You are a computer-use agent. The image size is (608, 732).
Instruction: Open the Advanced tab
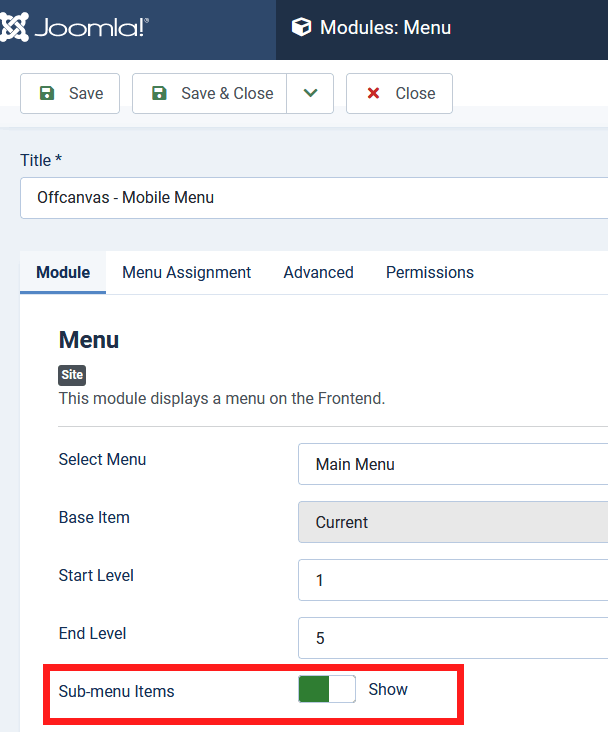[318, 272]
